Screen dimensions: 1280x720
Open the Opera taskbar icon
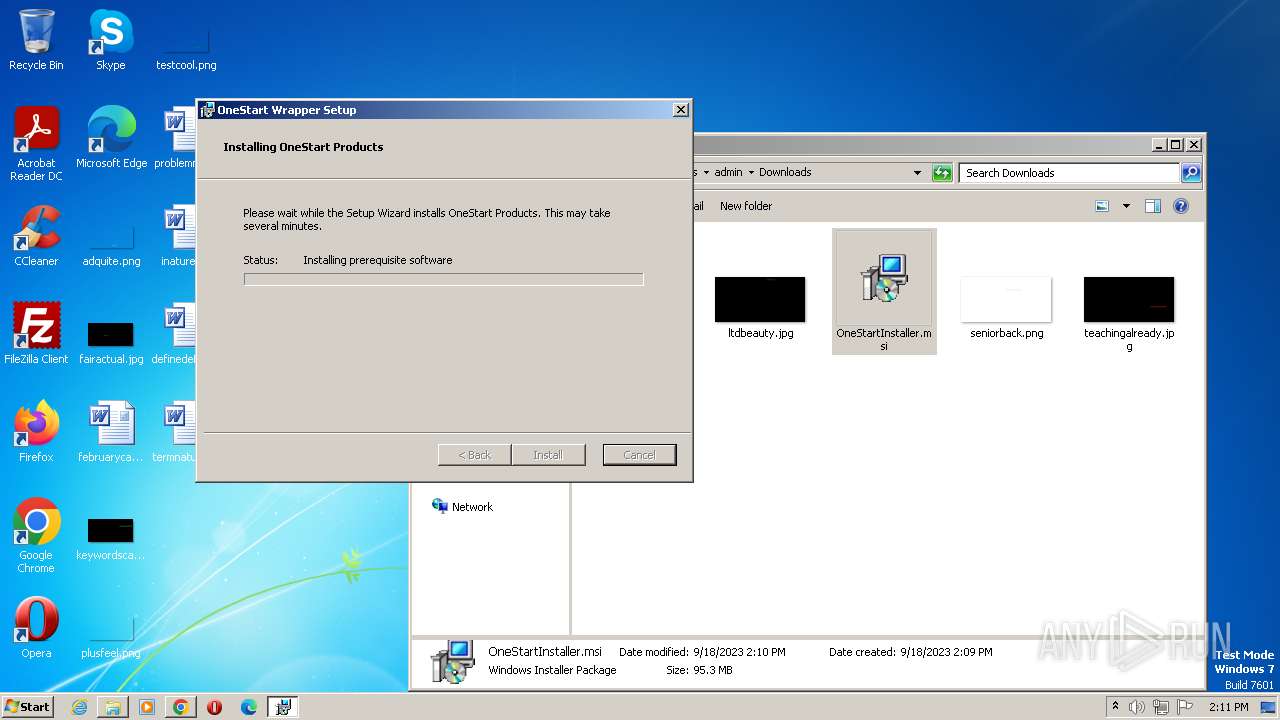pos(214,707)
